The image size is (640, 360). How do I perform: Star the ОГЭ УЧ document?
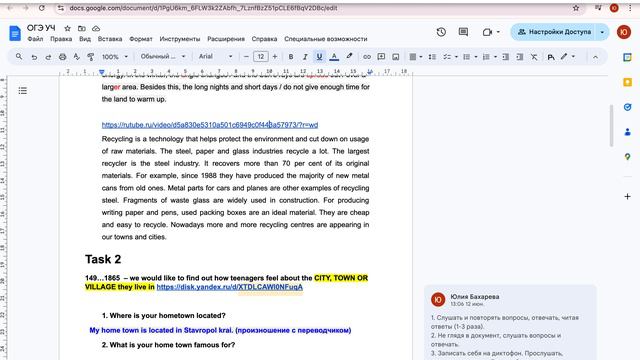click(x=68, y=28)
